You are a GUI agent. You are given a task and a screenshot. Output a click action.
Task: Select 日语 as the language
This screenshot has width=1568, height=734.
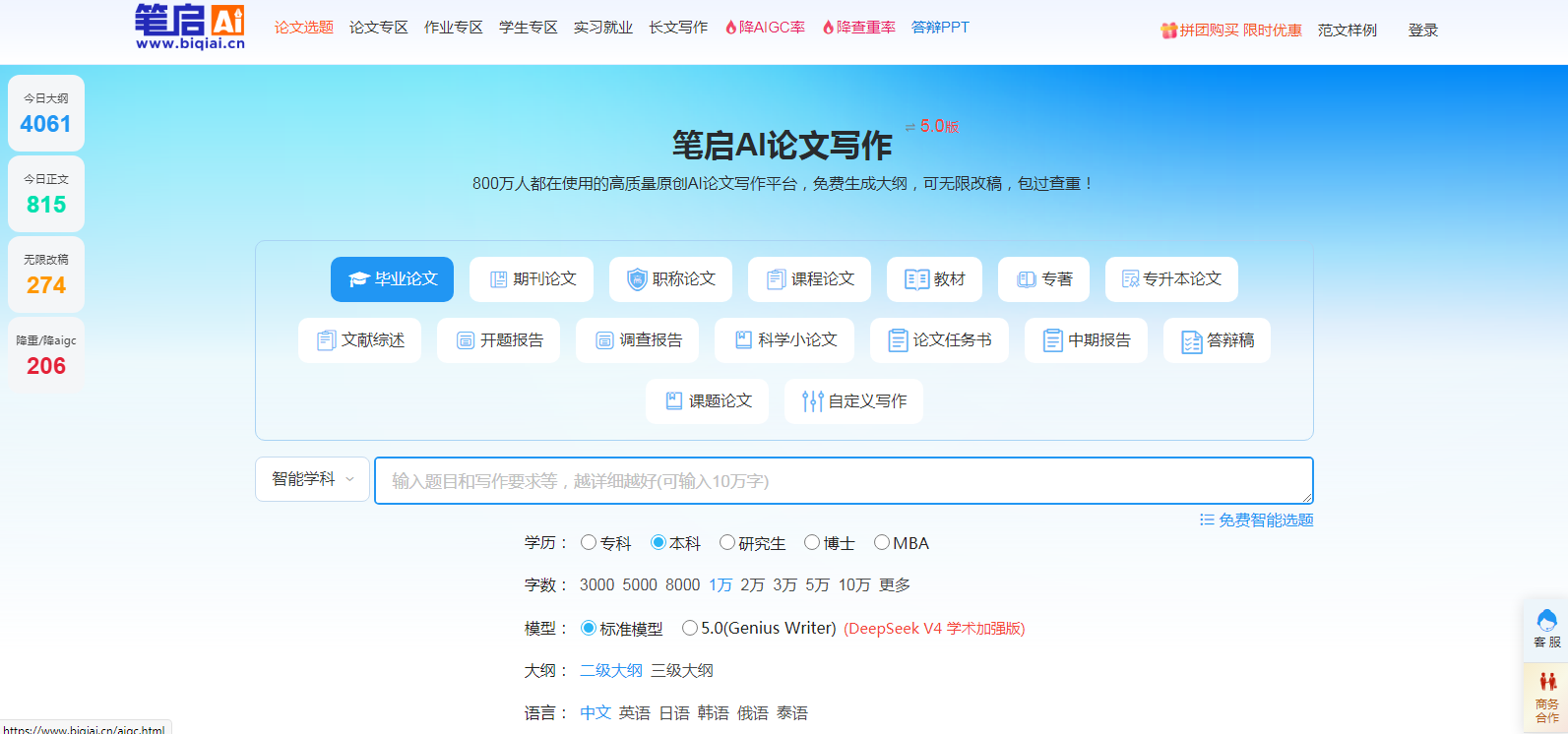pos(674,712)
